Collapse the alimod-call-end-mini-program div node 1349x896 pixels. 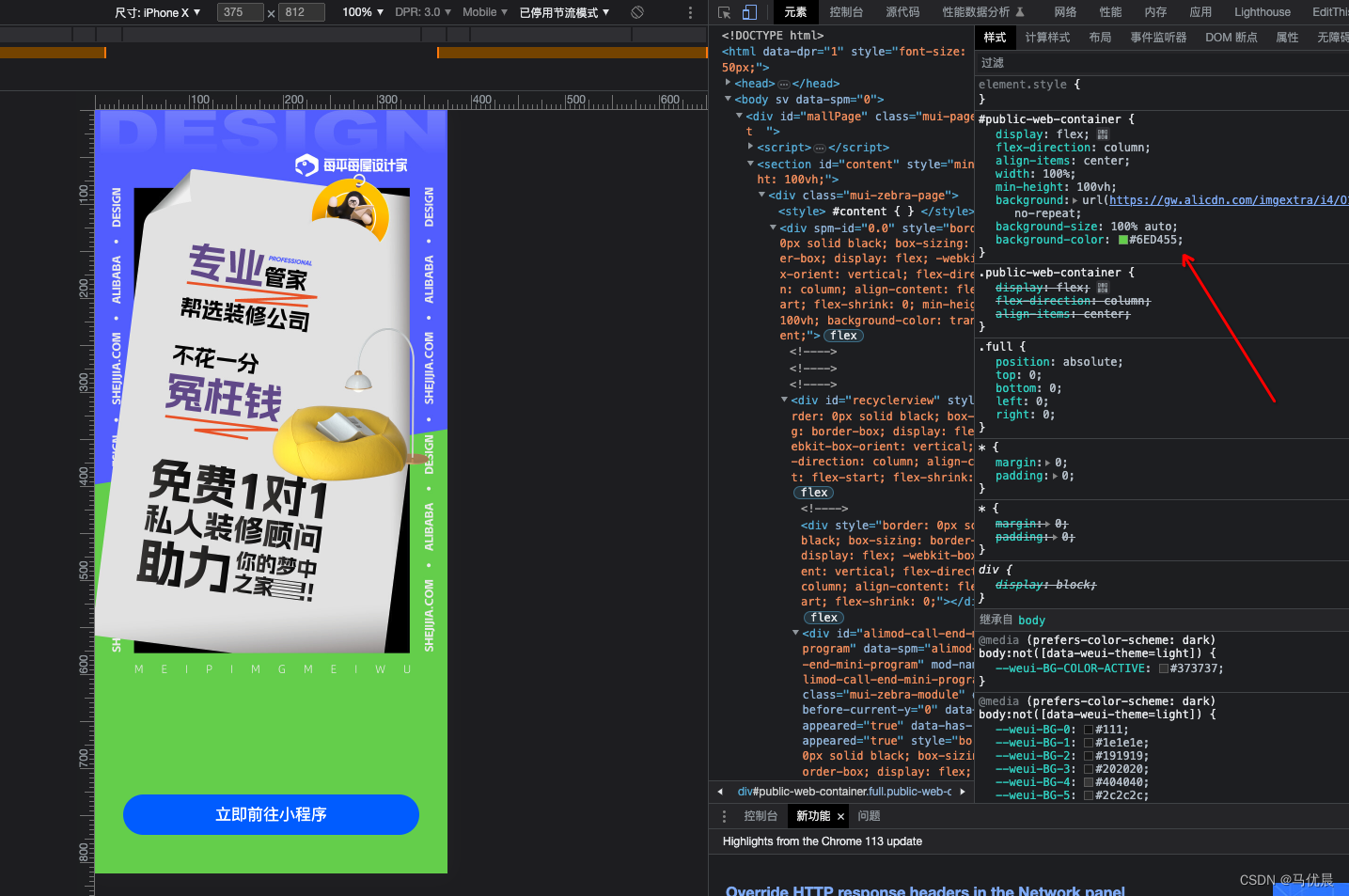795,633
